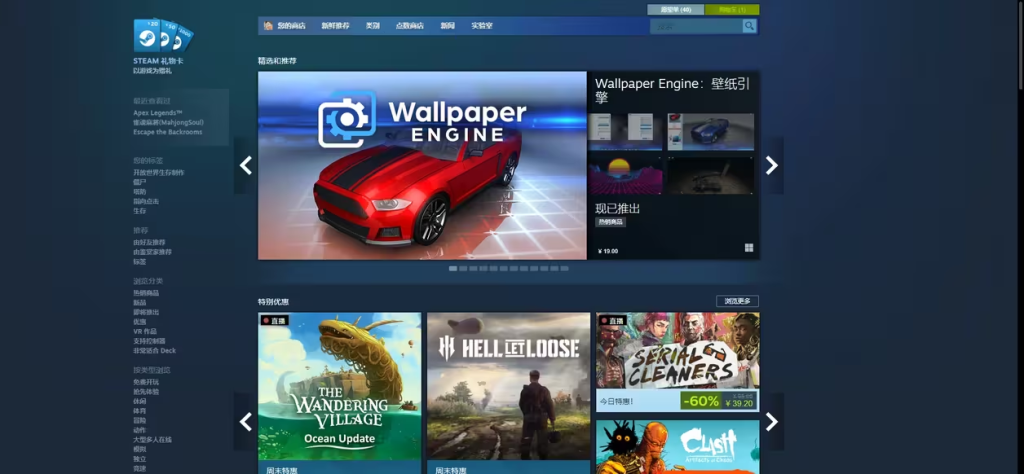
Task: Open 类别 menu
Action: pos(372,26)
